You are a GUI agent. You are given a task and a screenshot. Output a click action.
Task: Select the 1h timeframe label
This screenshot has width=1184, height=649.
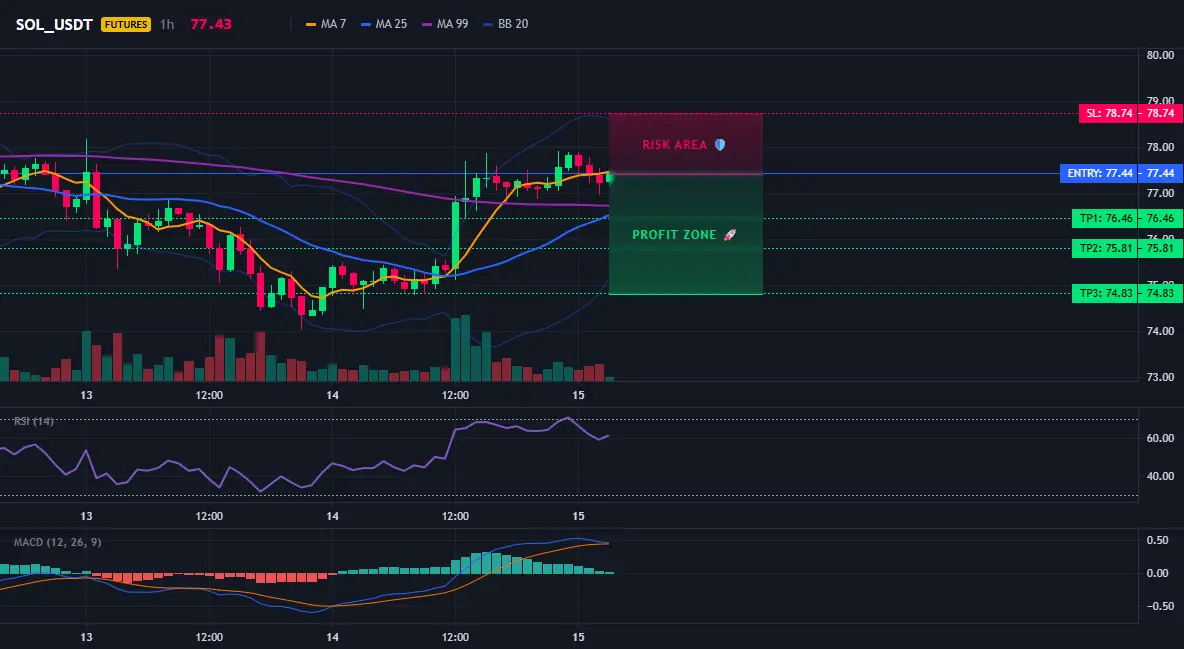tap(167, 24)
